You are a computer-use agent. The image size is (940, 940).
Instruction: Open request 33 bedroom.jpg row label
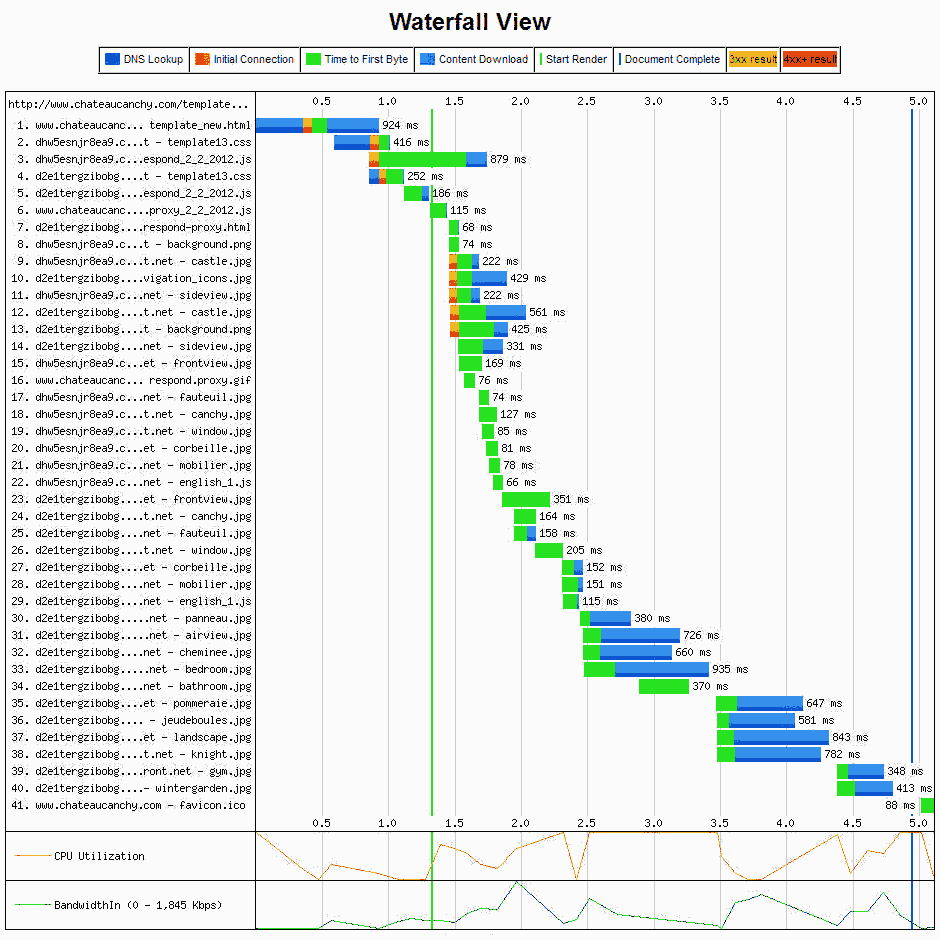[133, 669]
